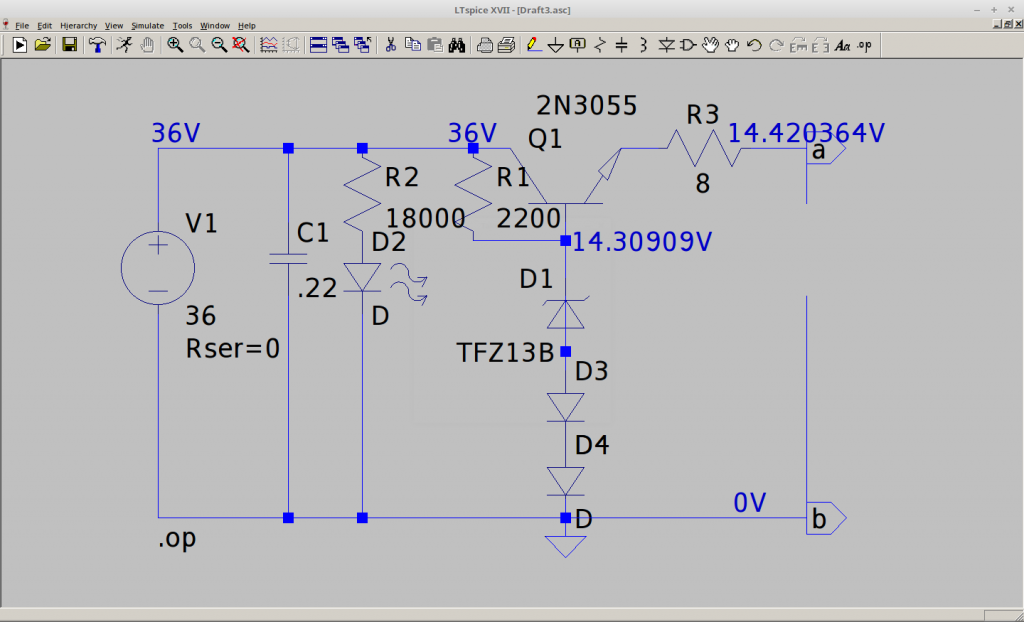Pick the Capacitor component tool
The width and height of the screenshot is (1024, 622).
tap(622, 44)
